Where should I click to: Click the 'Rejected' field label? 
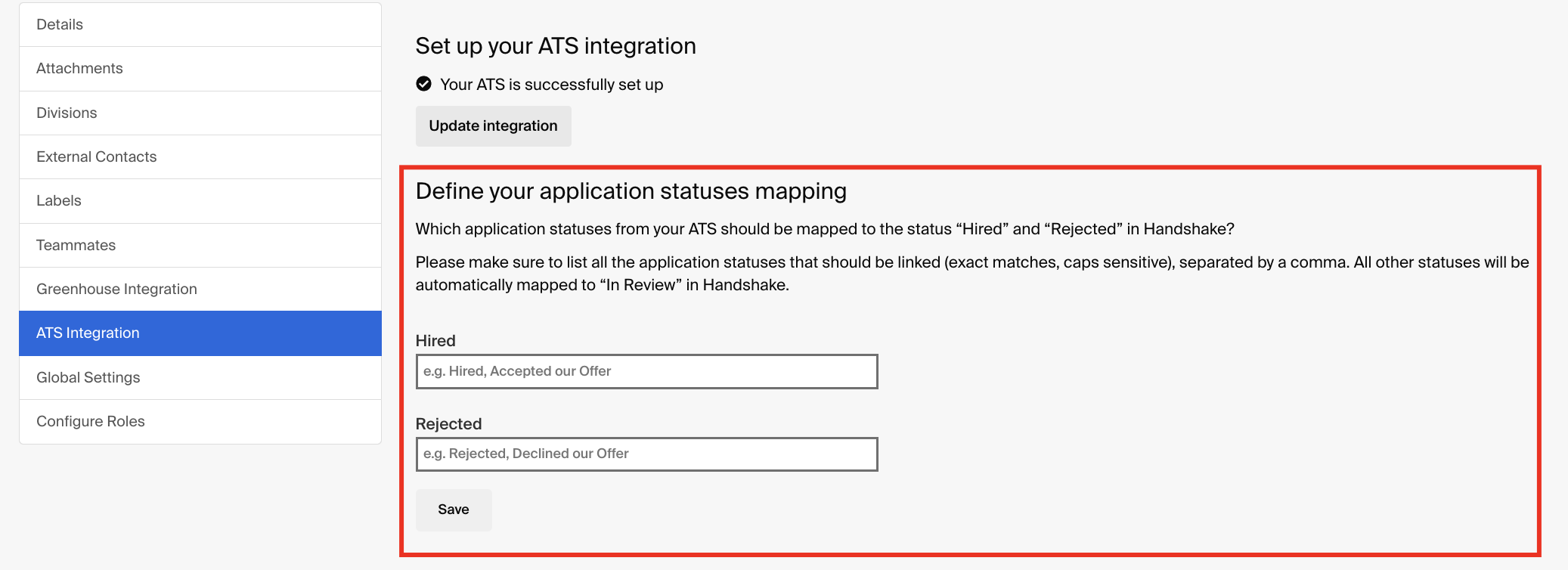(x=448, y=424)
